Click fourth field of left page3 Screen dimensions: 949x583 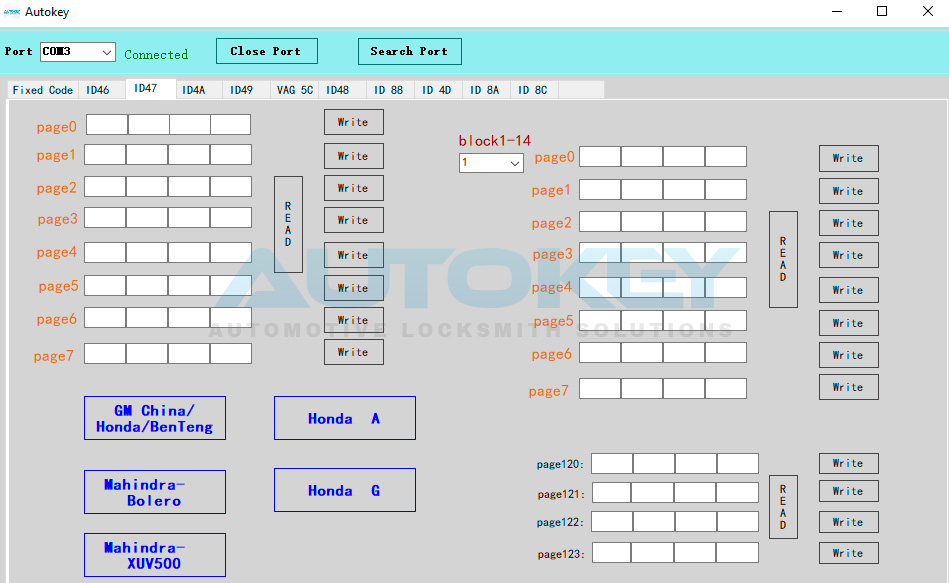[231, 217]
